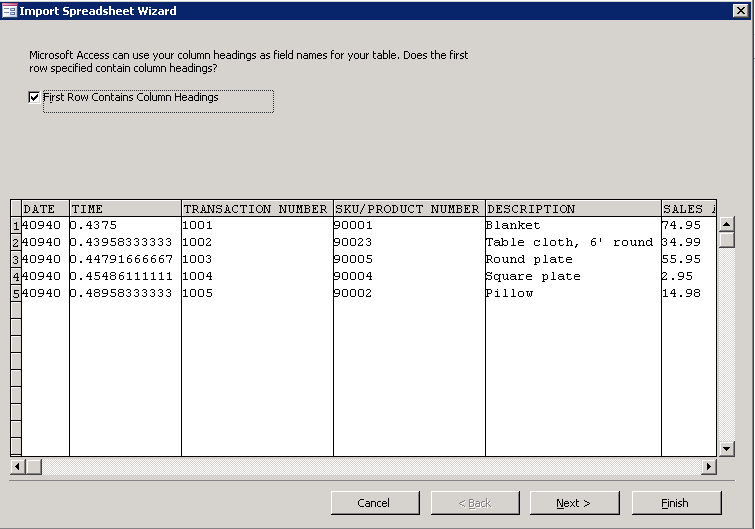Click the sales amount 2.95 cell
The height and width of the screenshot is (529, 755).
click(x=689, y=276)
